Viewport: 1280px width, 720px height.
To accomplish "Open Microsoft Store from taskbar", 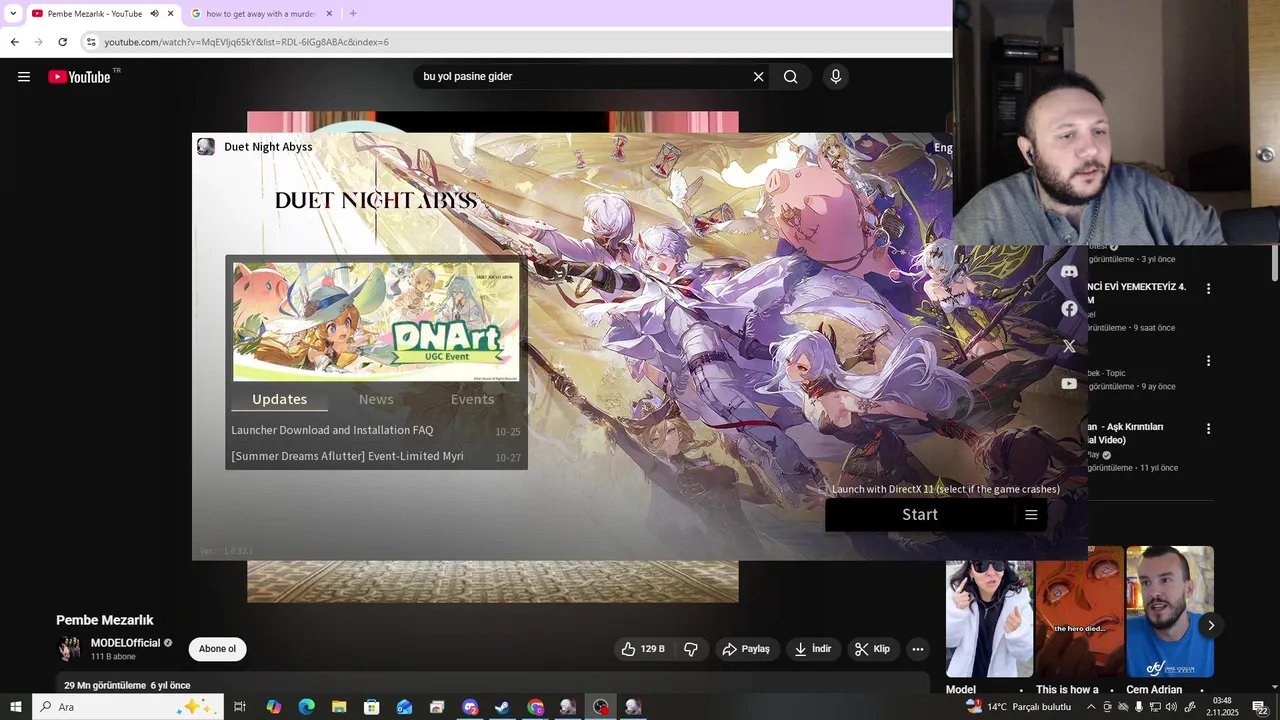I will (x=371, y=707).
